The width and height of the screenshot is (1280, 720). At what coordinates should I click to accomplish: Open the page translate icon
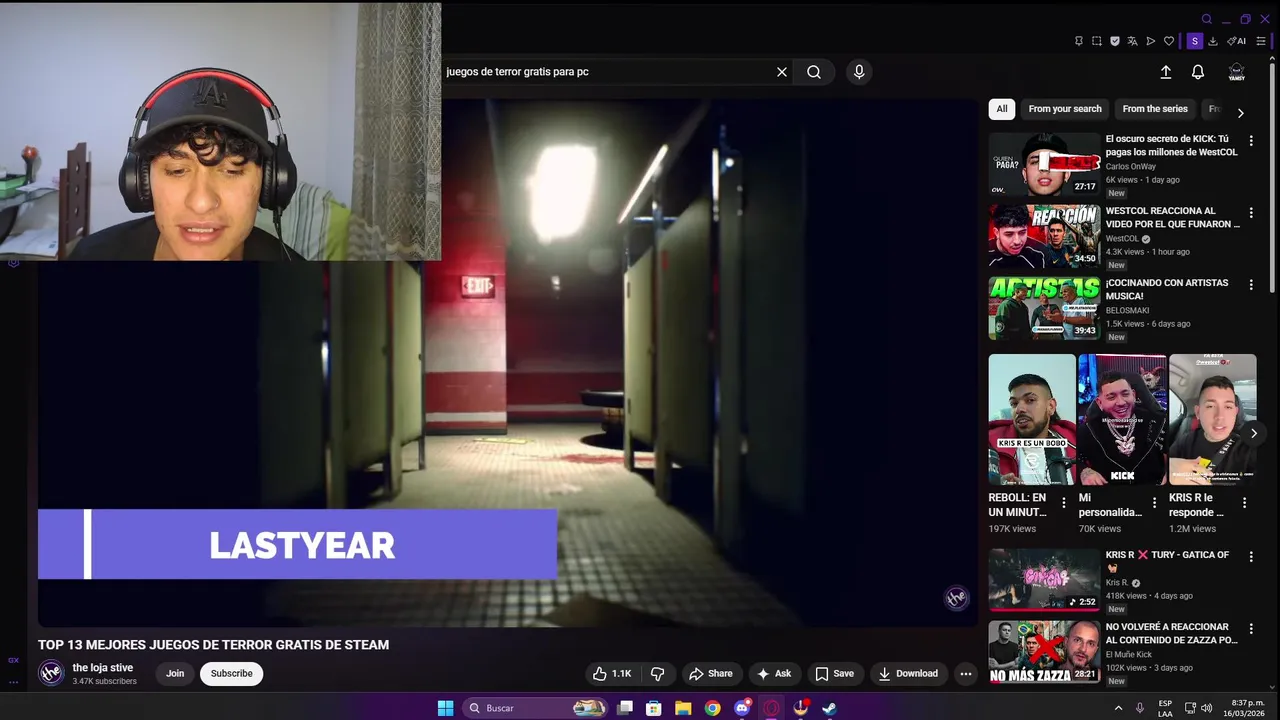[1132, 41]
